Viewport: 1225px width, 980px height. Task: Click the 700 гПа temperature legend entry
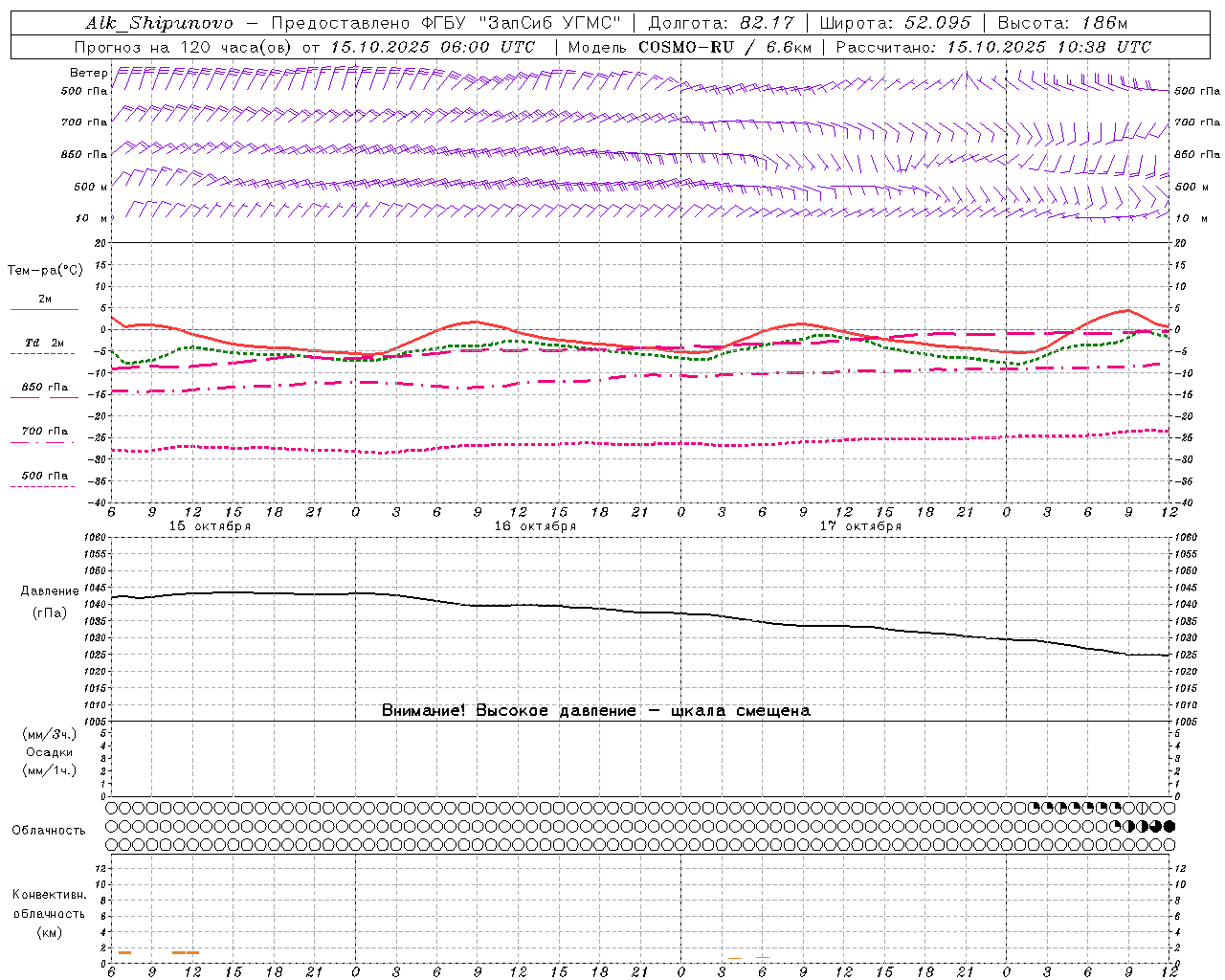click(x=44, y=432)
